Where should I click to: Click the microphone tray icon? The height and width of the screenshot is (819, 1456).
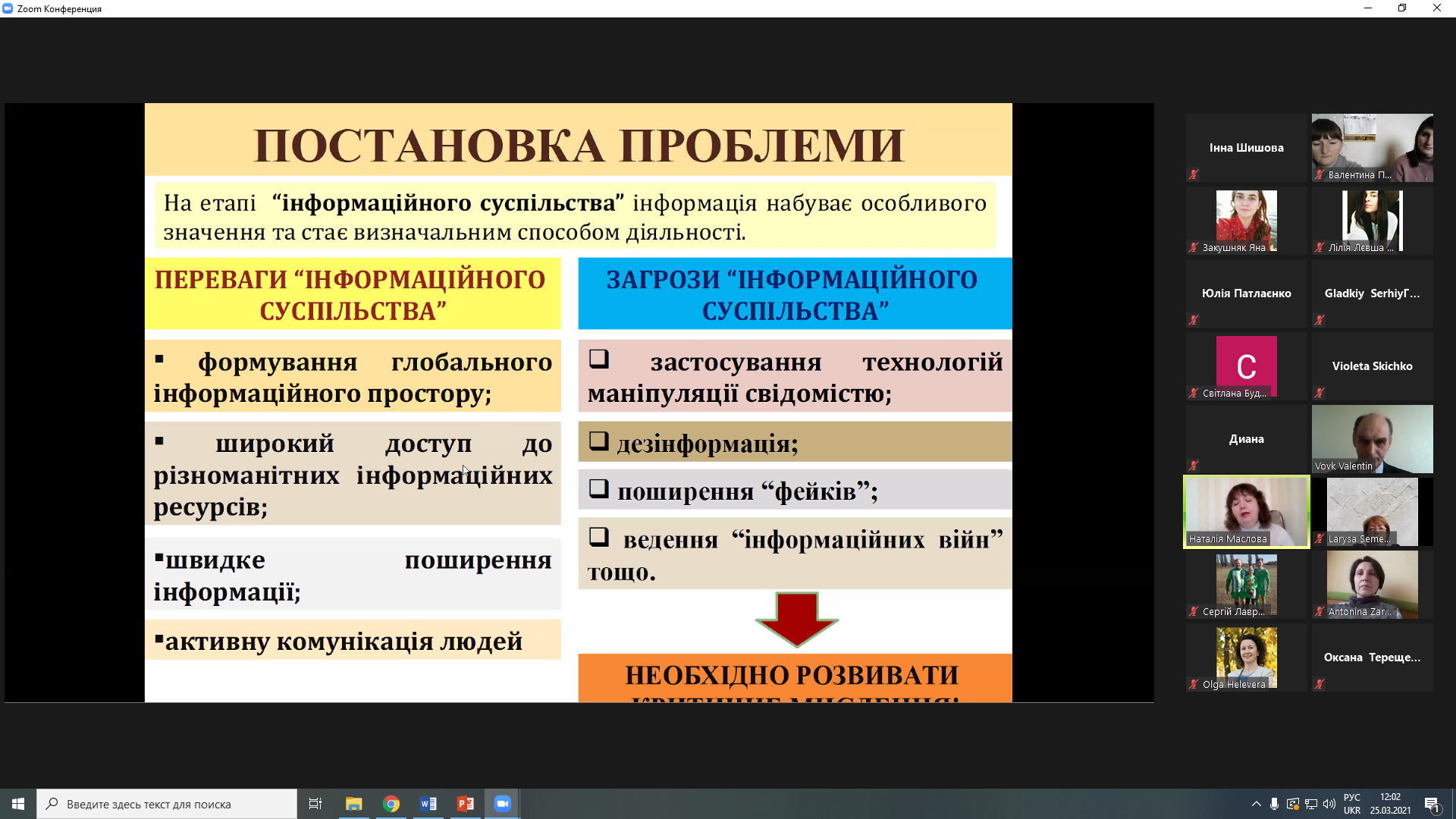pos(1274,804)
